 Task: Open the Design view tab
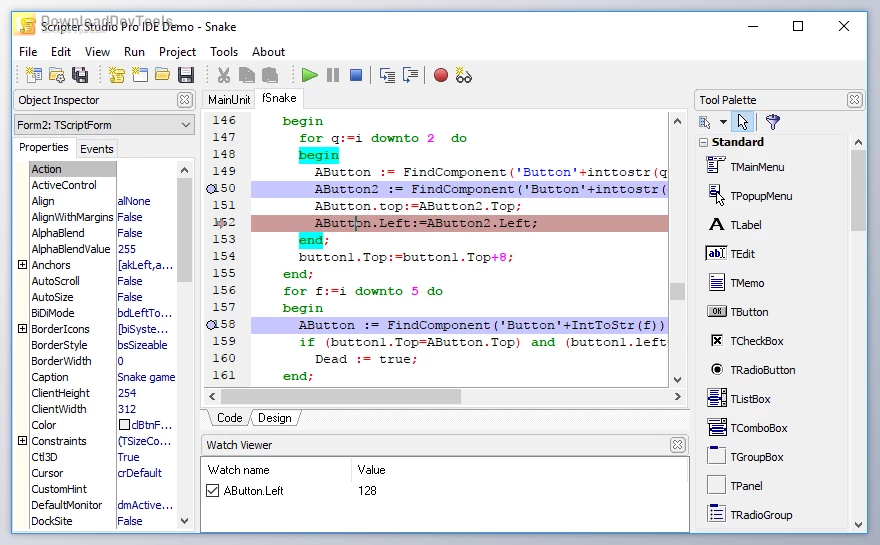pyautogui.click(x=274, y=418)
